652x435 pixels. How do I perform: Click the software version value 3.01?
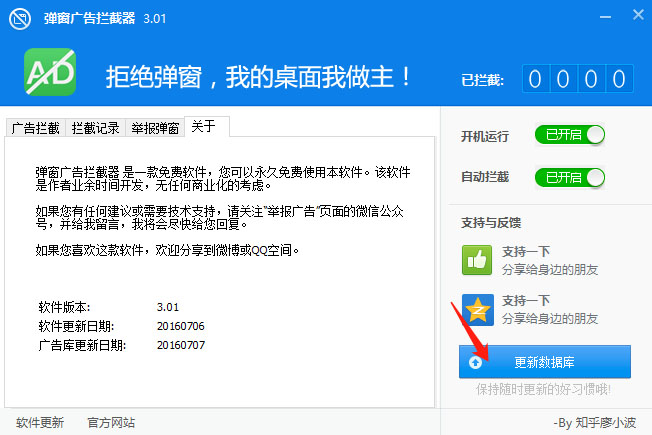168,307
